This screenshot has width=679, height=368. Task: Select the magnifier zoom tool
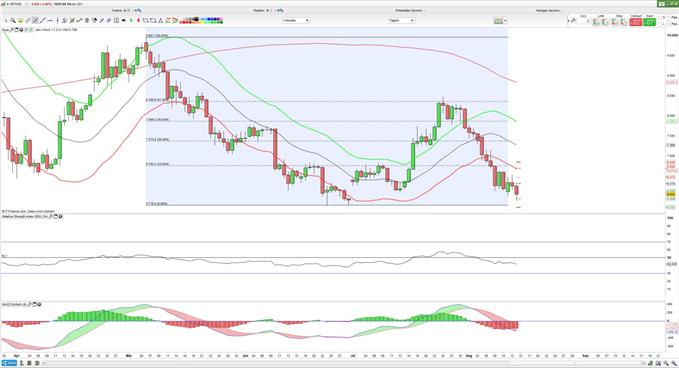click(x=13, y=20)
